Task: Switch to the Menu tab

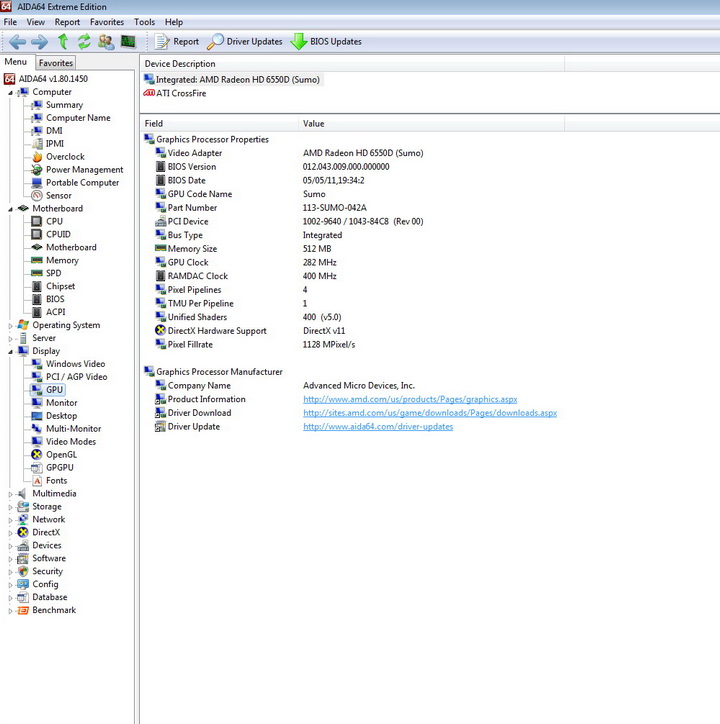Action: [16, 62]
